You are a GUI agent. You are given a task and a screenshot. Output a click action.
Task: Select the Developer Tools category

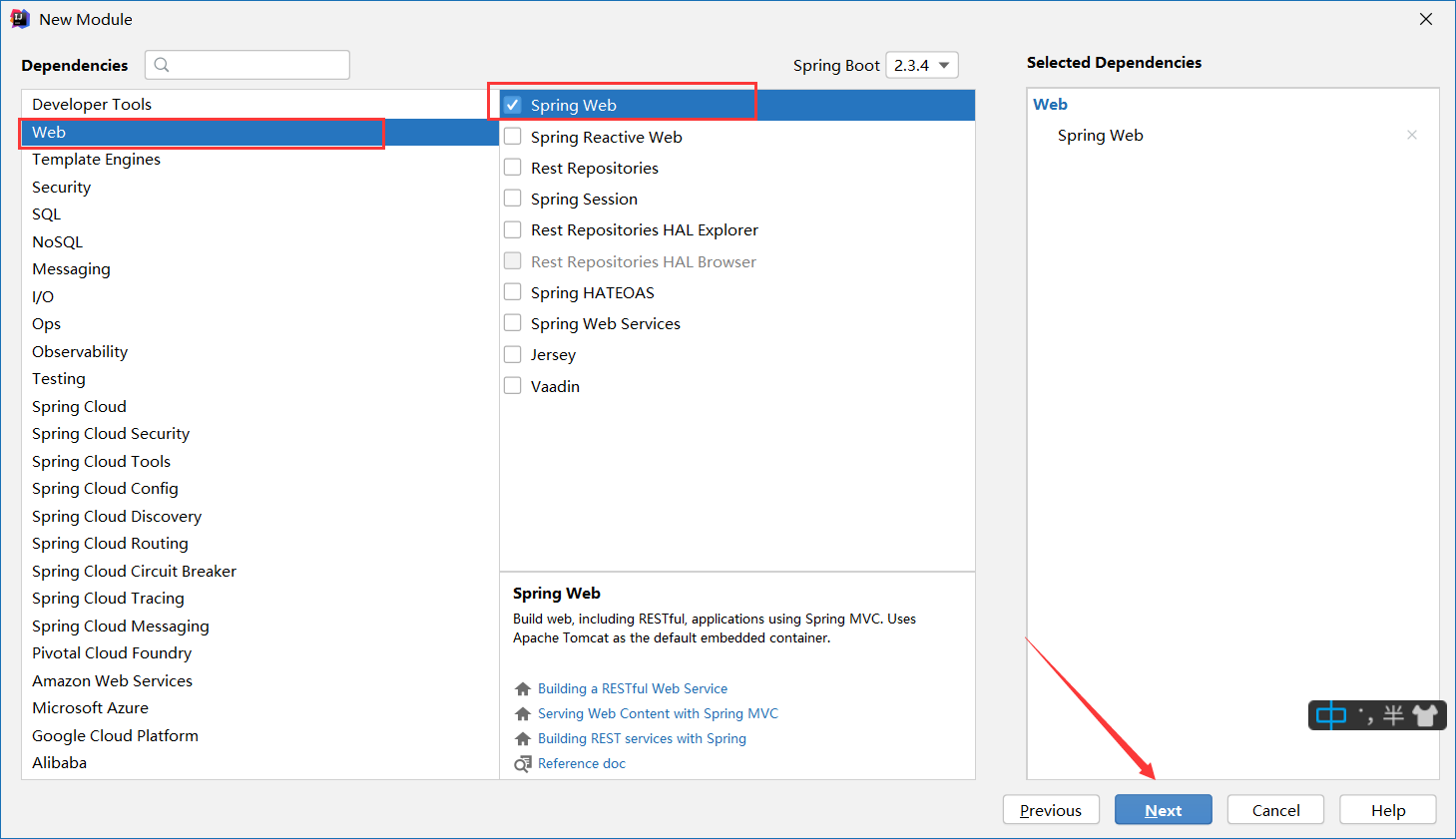click(x=259, y=105)
